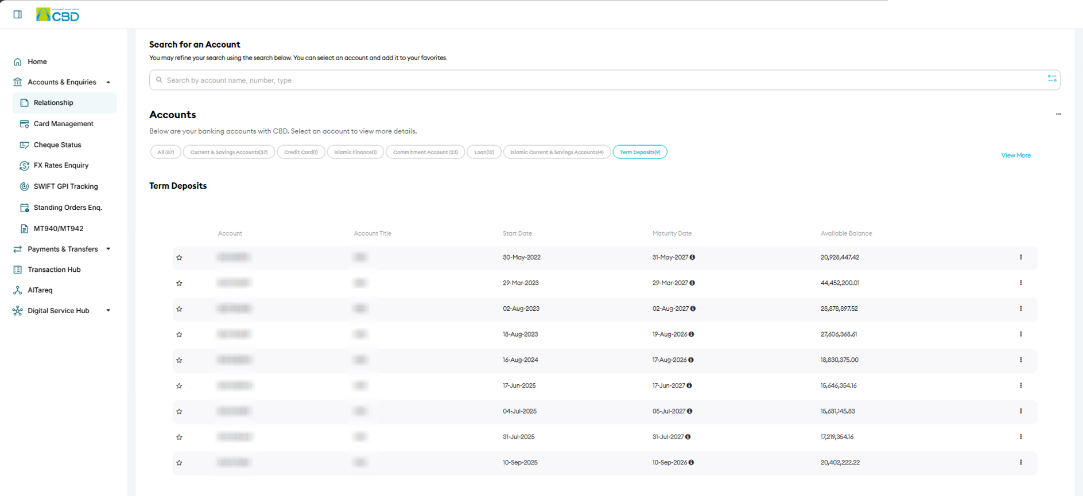Filter by Islamic Current & Savings Accounts

pyautogui.click(x=557, y=153)
